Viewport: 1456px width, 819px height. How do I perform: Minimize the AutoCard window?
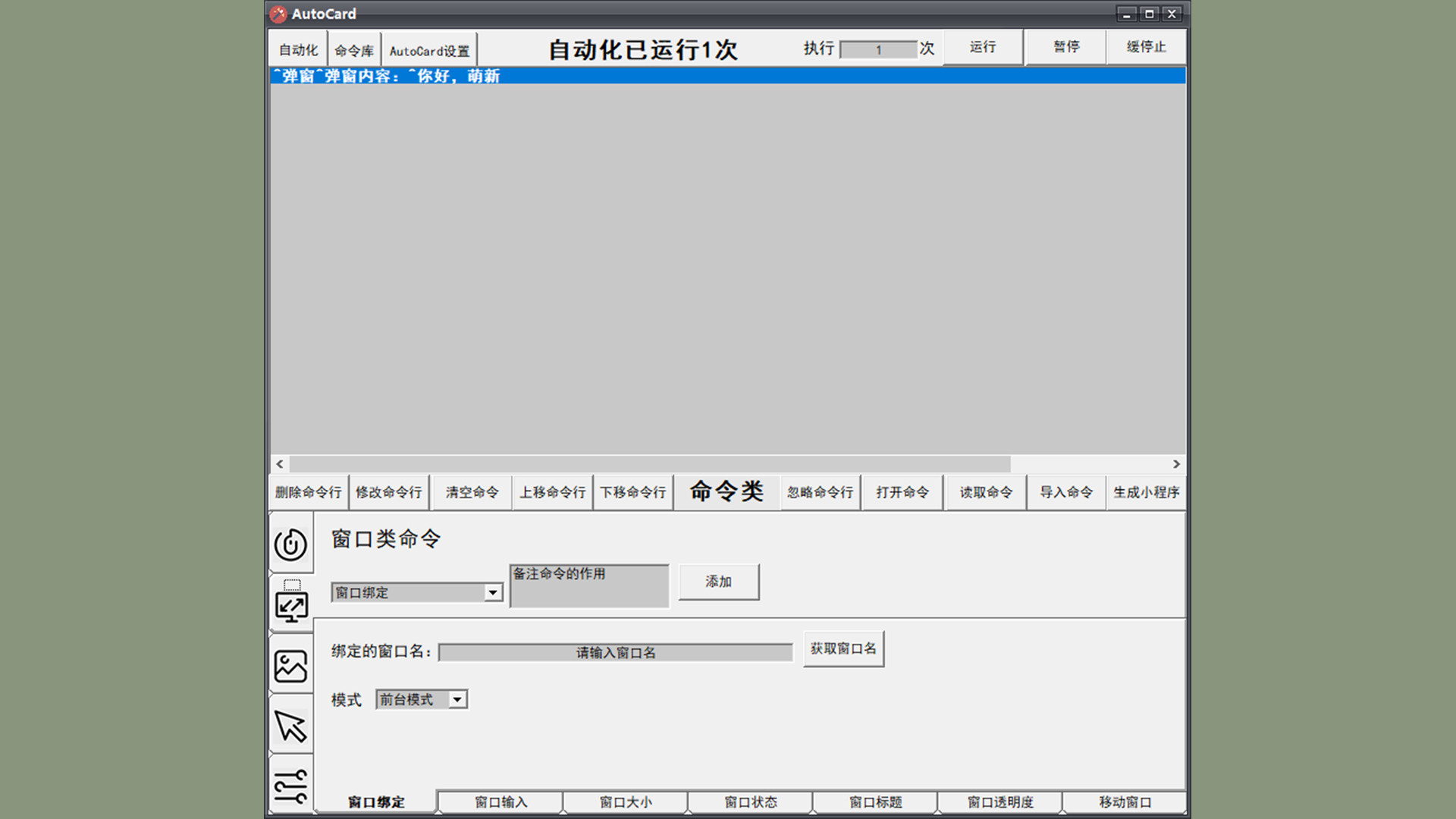coord(1127,14)
